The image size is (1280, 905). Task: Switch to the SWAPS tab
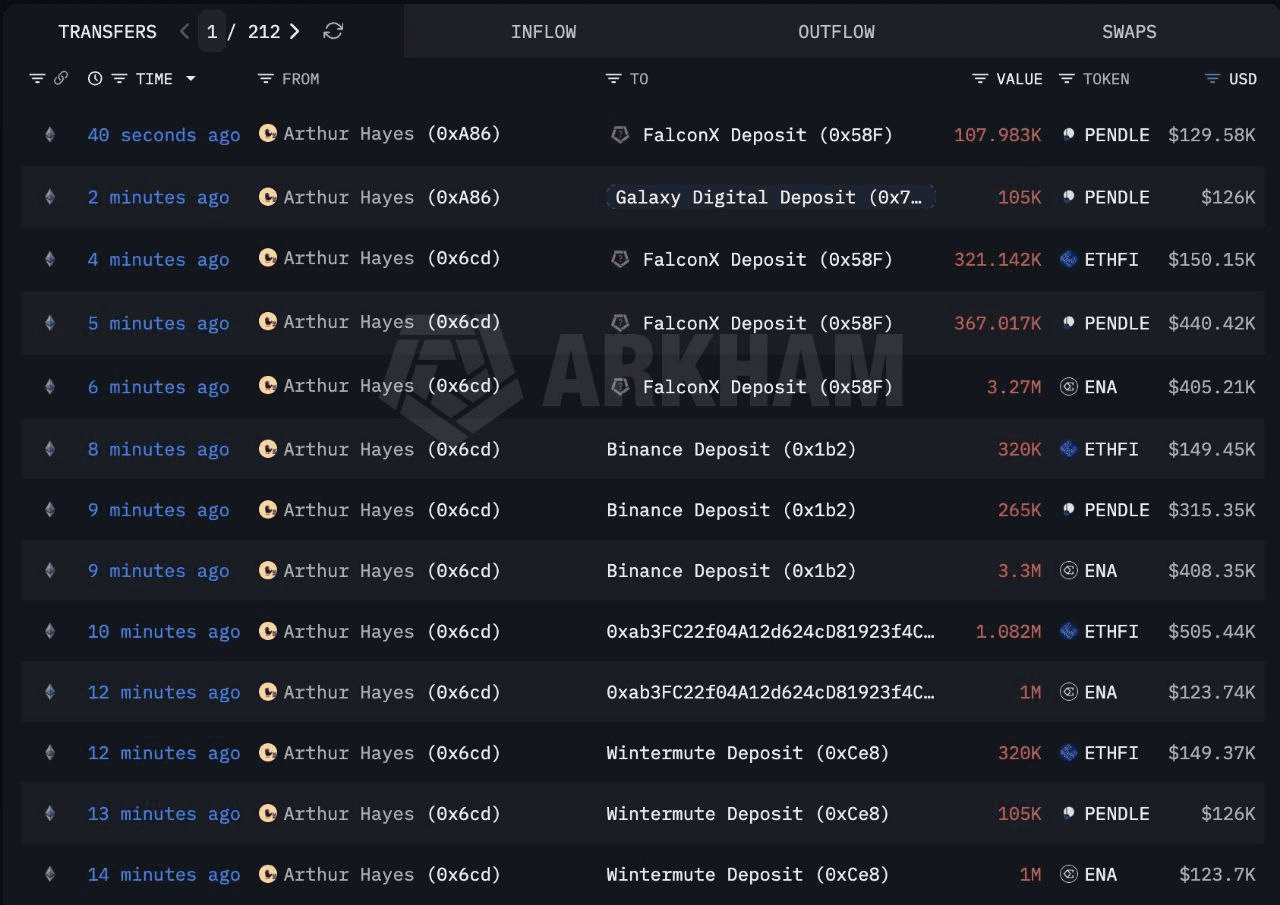(1129, 31)
